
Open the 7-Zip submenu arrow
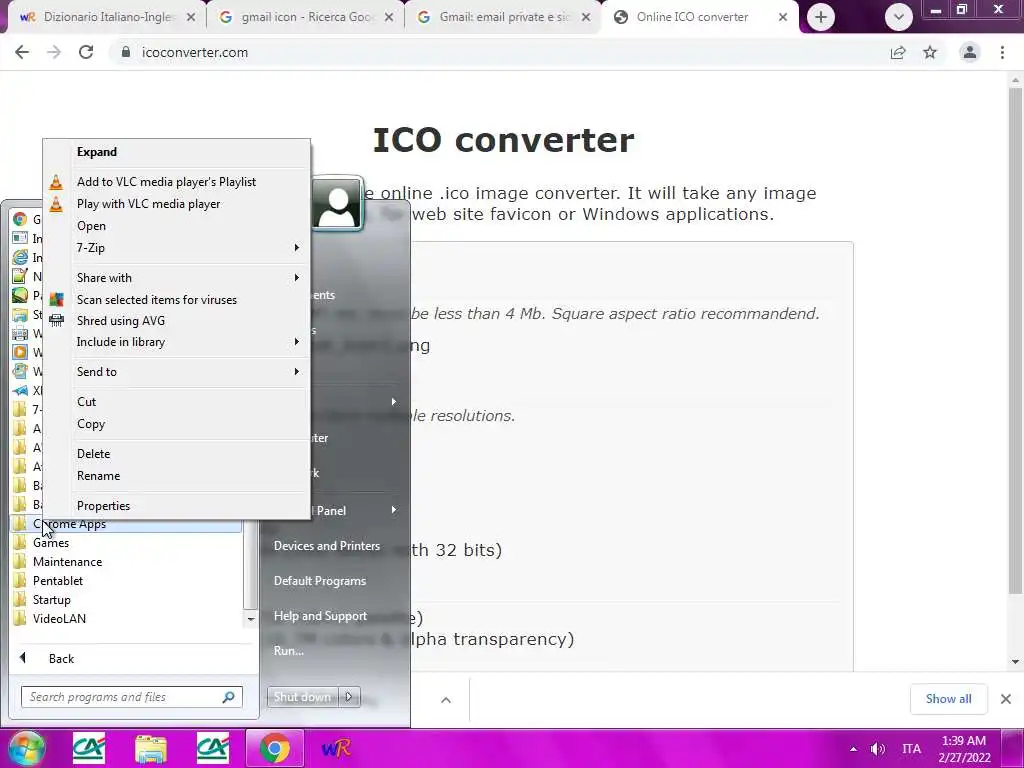coord(296,248)
